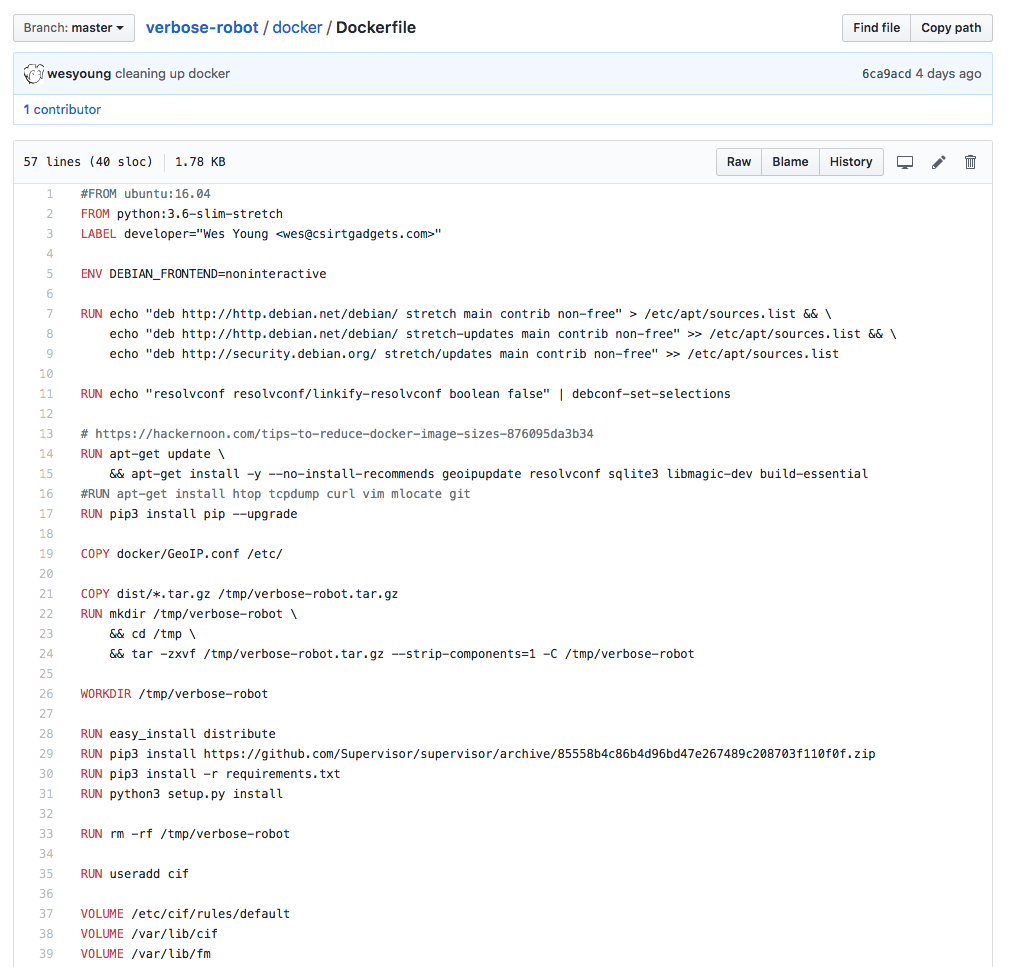This screenshot has height=967, width=1010.
Task: Click 'COPY docker/GeoIP.conf /etc/' line
Action: coord(182,553)
